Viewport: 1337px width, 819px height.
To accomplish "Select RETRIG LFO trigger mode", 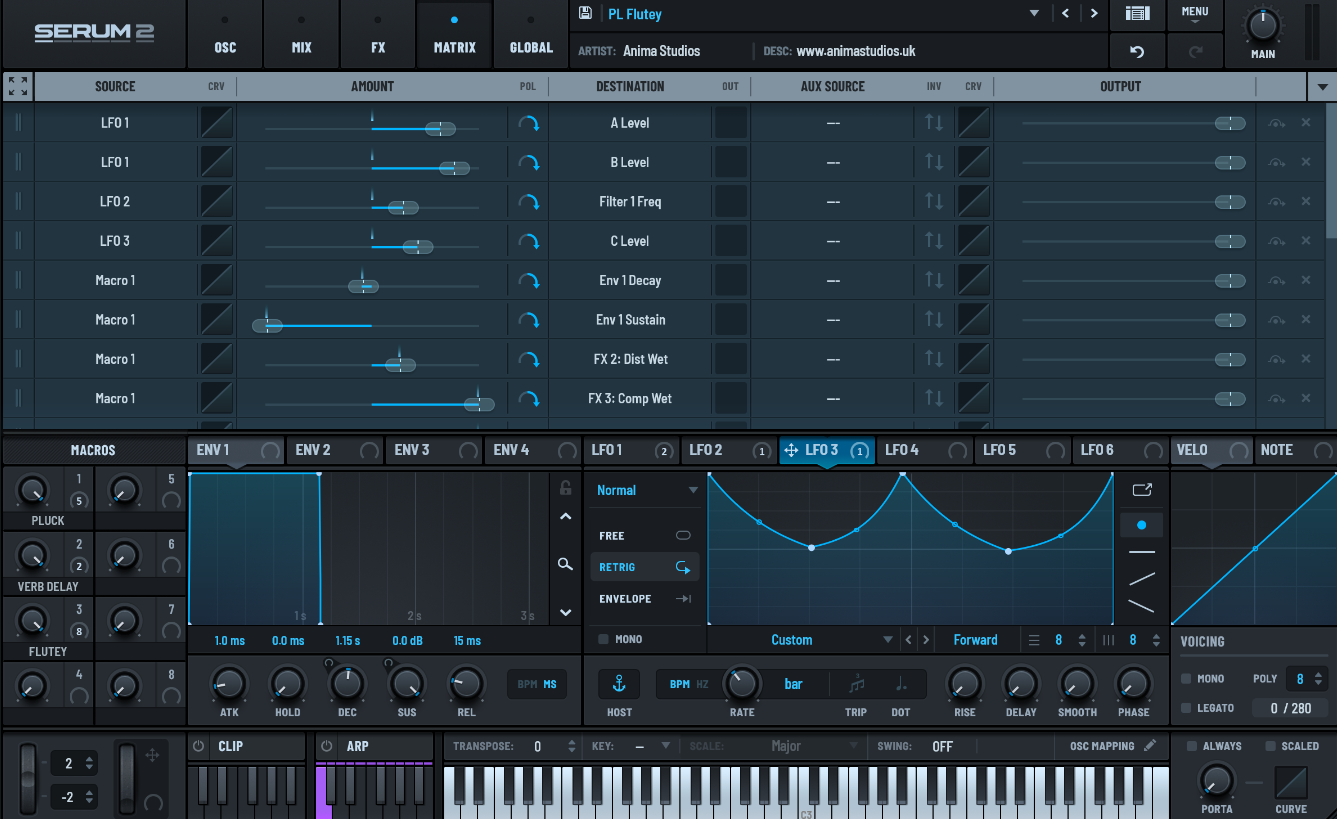I will click(645, 567).
